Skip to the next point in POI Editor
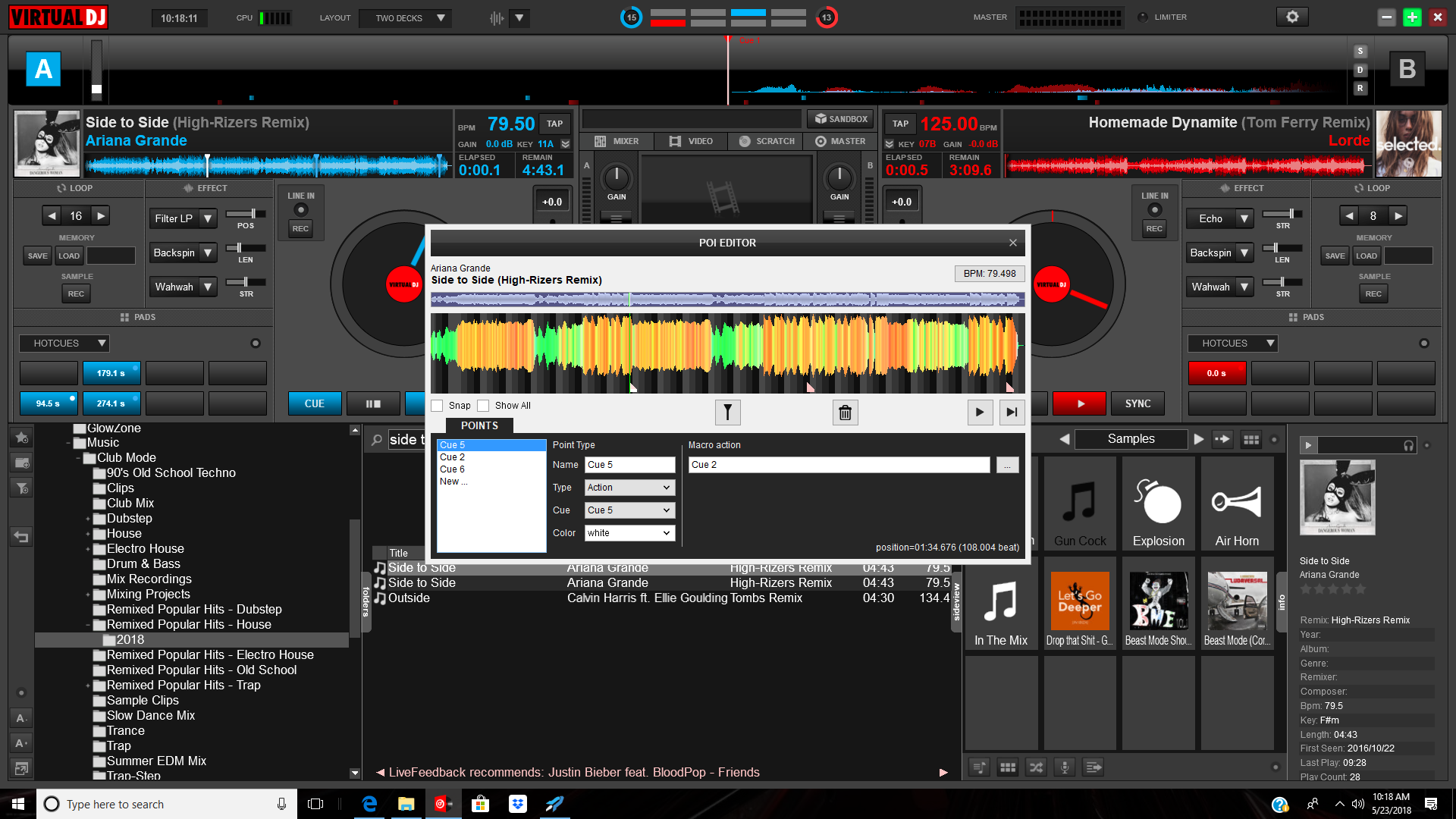1456x819 pixels. [1012, 413]
